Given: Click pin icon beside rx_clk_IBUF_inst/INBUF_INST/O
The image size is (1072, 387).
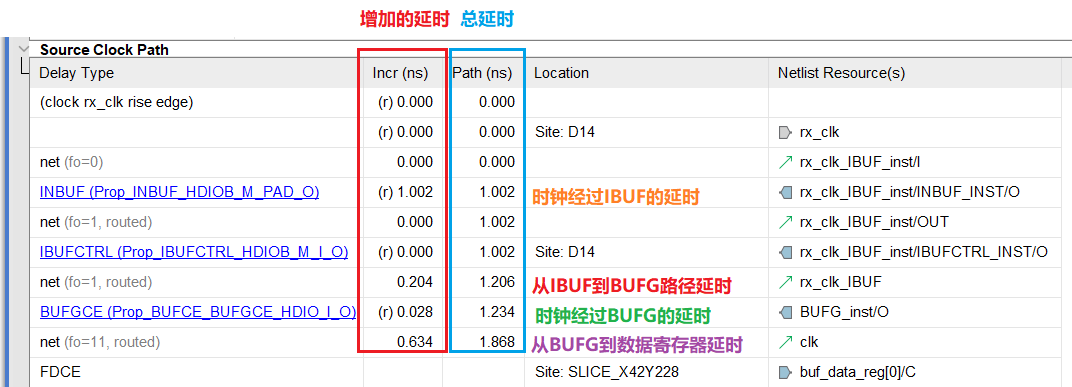Looking at the screenshot, I should tap(786, 192).
